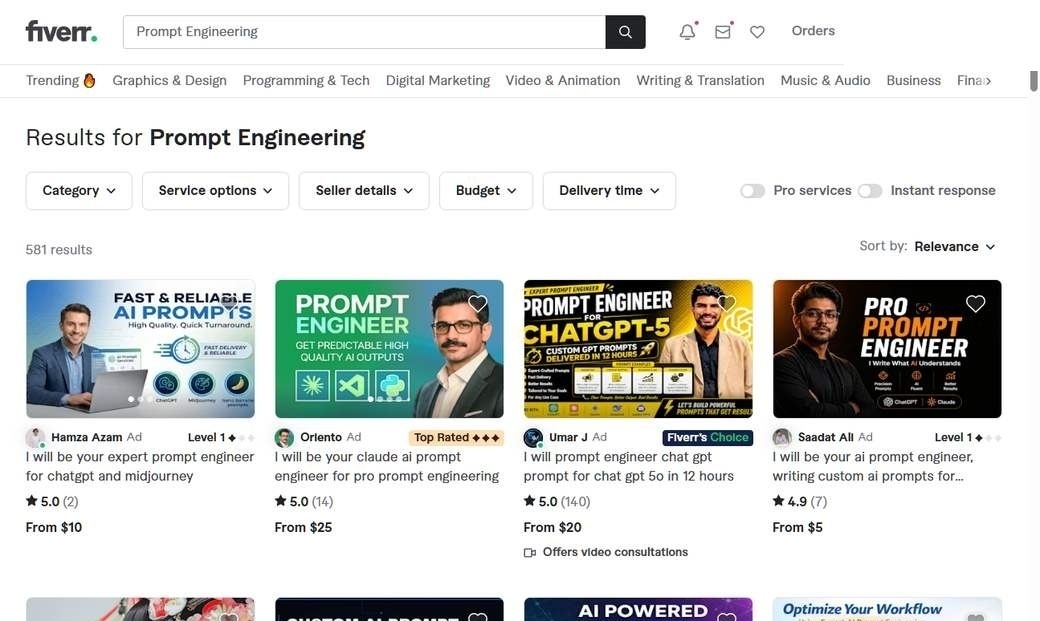The height and width of the screenshot is (621, 1040).
Task: Click the From $25 price
Action: tap(303, 527)
